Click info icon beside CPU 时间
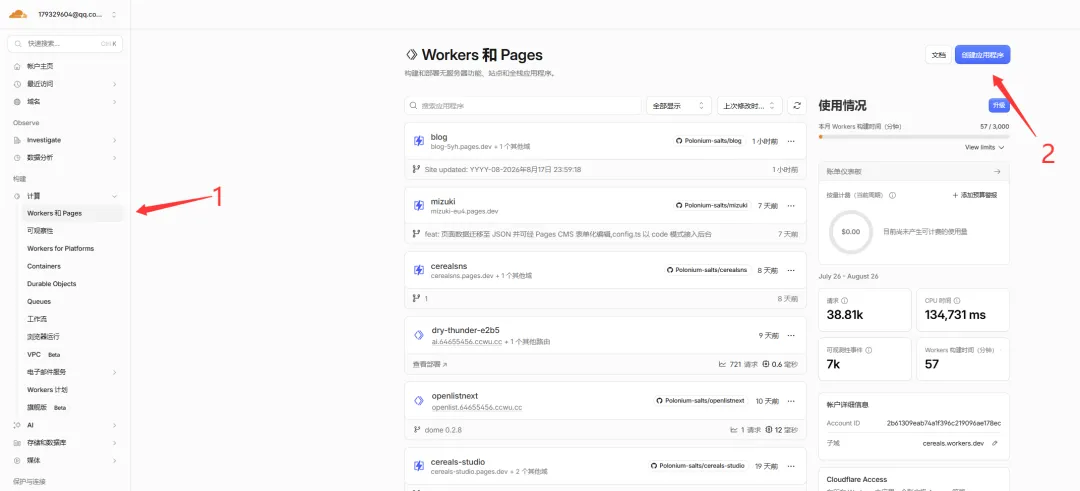 point(957,301)
